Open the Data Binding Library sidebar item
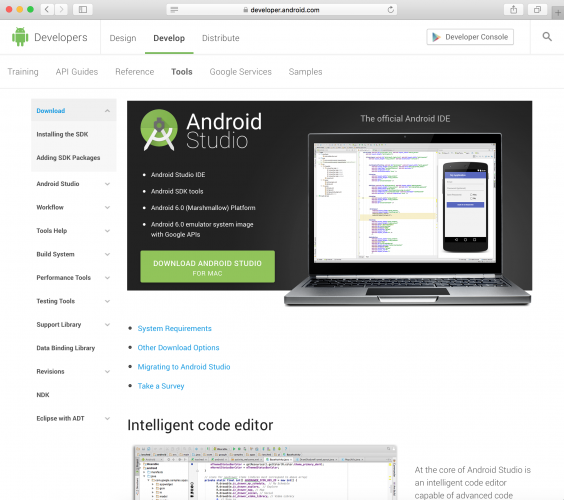This screenshot has height=500, width=564. pyautogui.click(x=66, y=348)
